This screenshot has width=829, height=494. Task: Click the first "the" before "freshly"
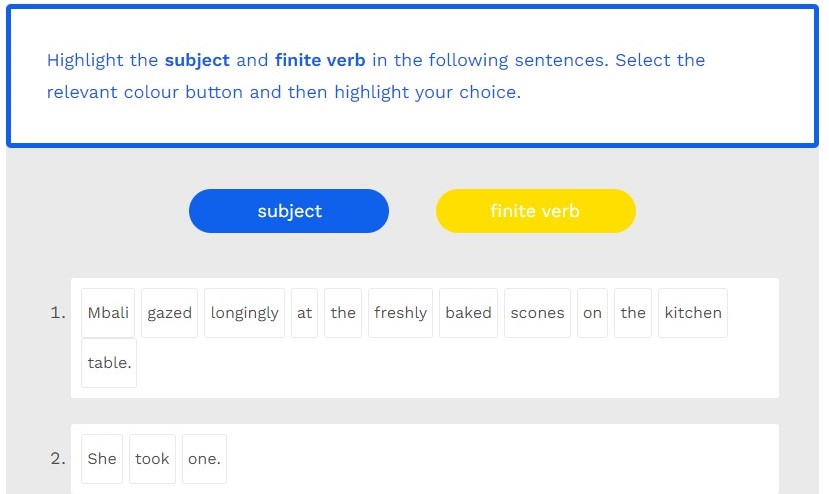tap(343, 313)
